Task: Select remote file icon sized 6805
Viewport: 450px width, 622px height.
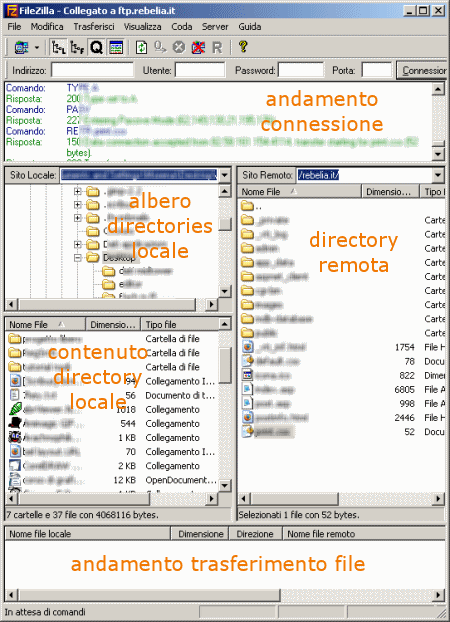Action: point(248,389)
